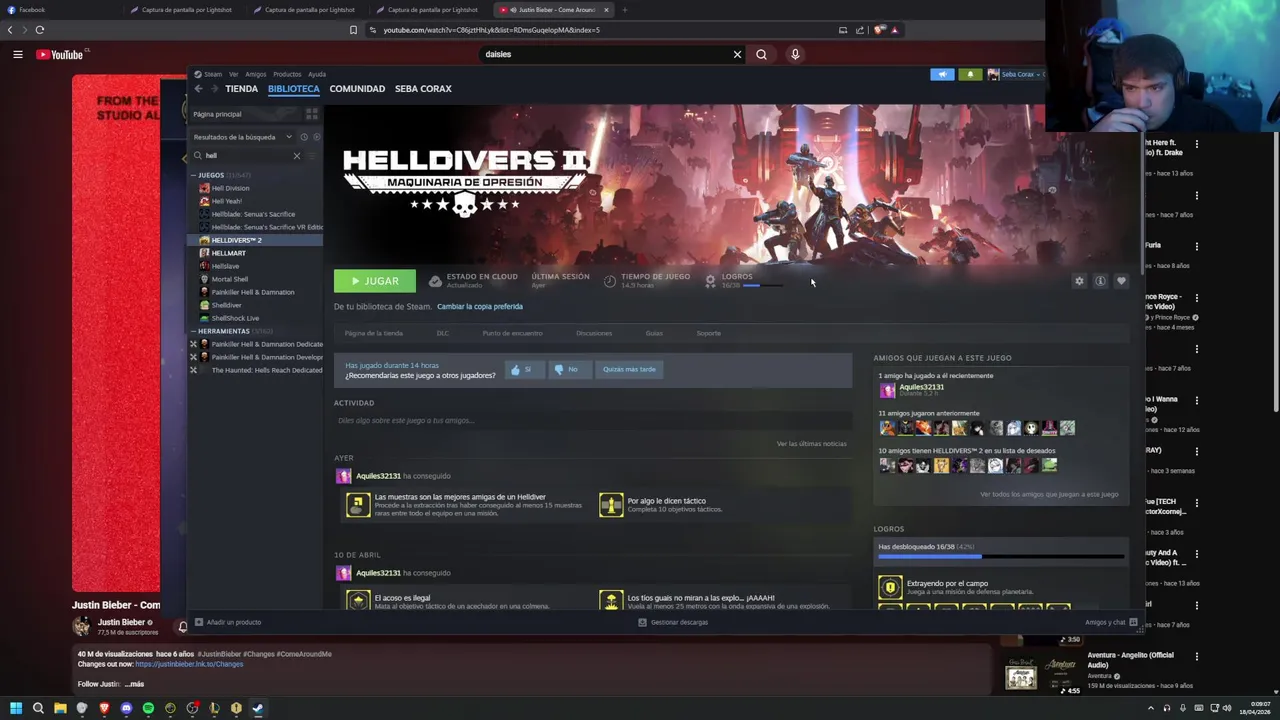Add HELLDIVERS 2 to favorites heart
1280x720 pixels.
1121,281
